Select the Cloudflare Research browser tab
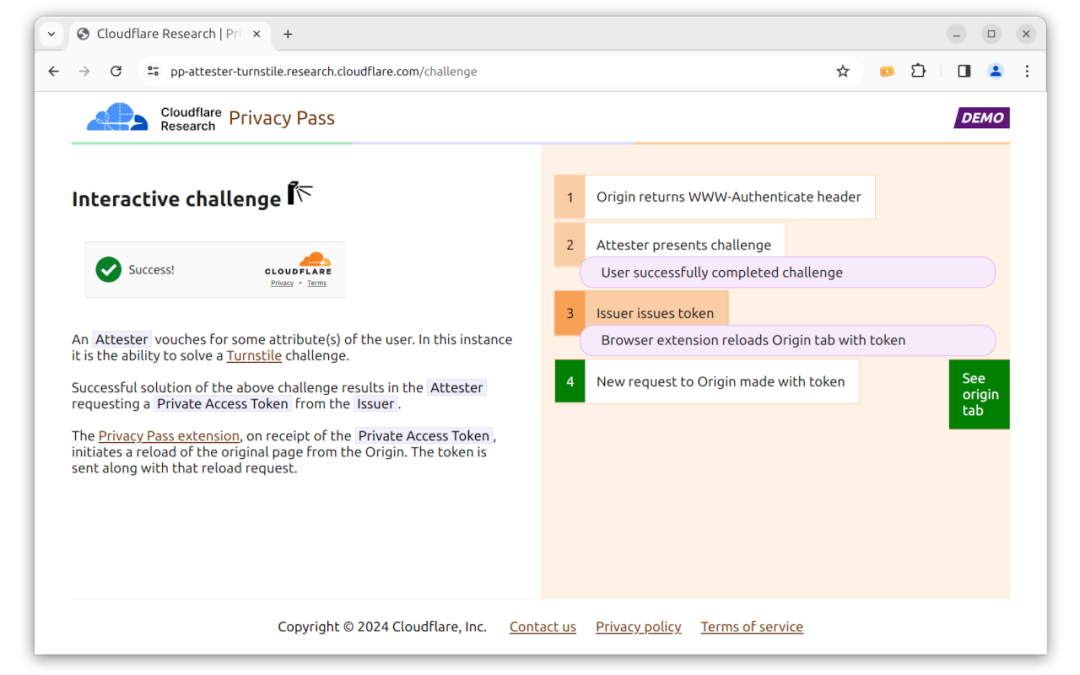This screenshot has height=675, width=1080. [x=169, y=34]
